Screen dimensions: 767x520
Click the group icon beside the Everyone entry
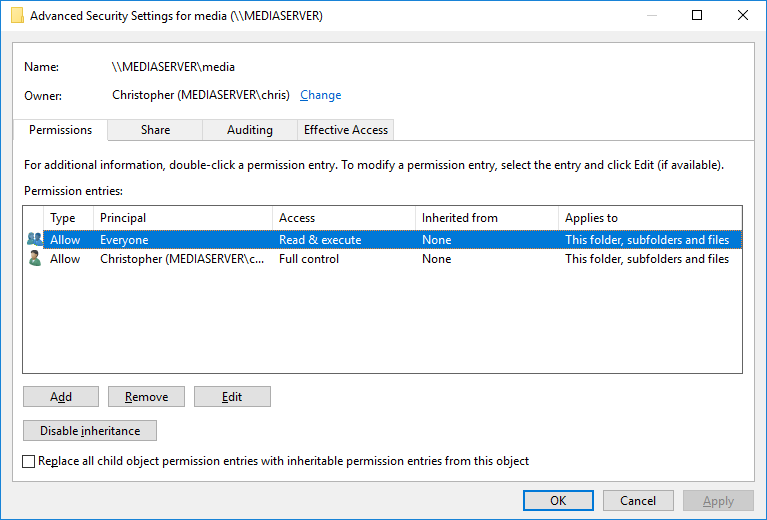point(35,240)
